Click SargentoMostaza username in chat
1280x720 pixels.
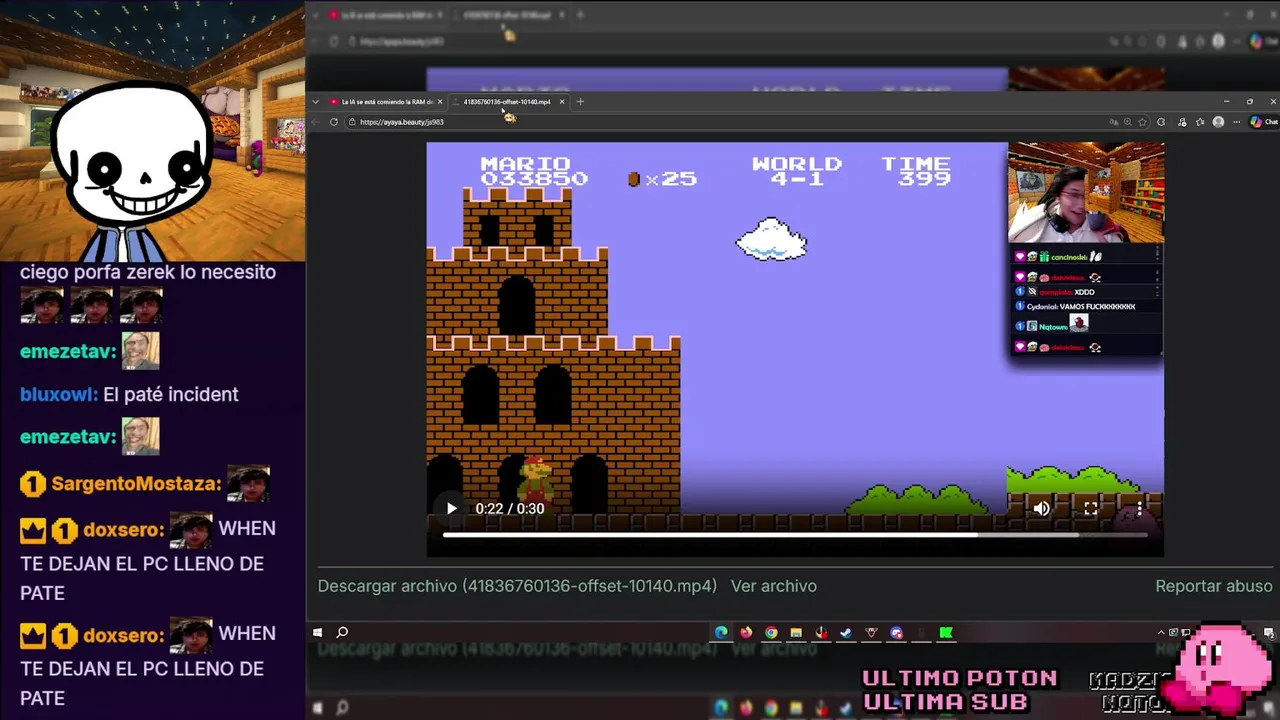[x=135, y=484]
